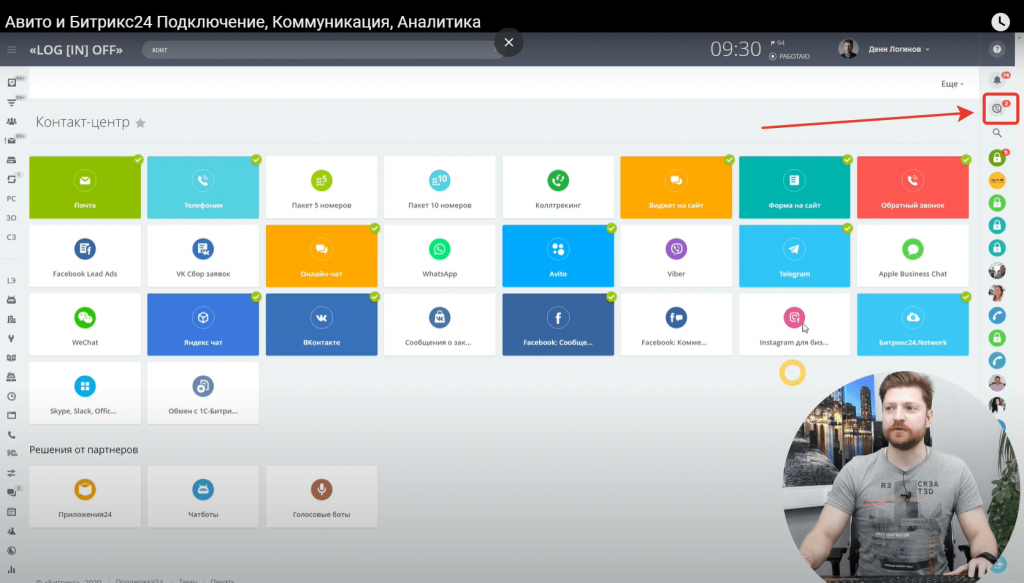Open the Apple Business Chat tile
This screenshot has height=583, width=1024.
click(x=912, y=256)
